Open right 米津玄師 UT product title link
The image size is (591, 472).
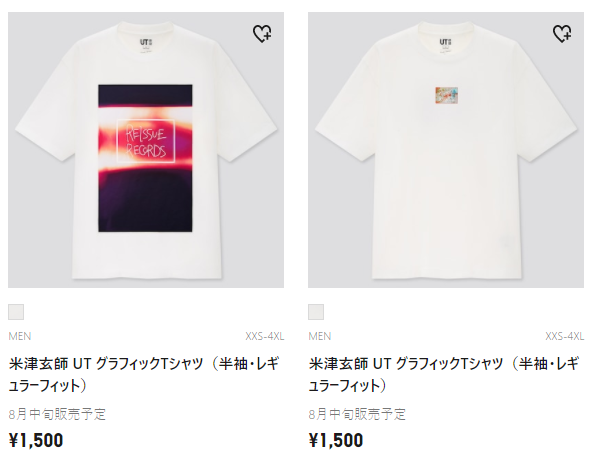click(444, 375)
